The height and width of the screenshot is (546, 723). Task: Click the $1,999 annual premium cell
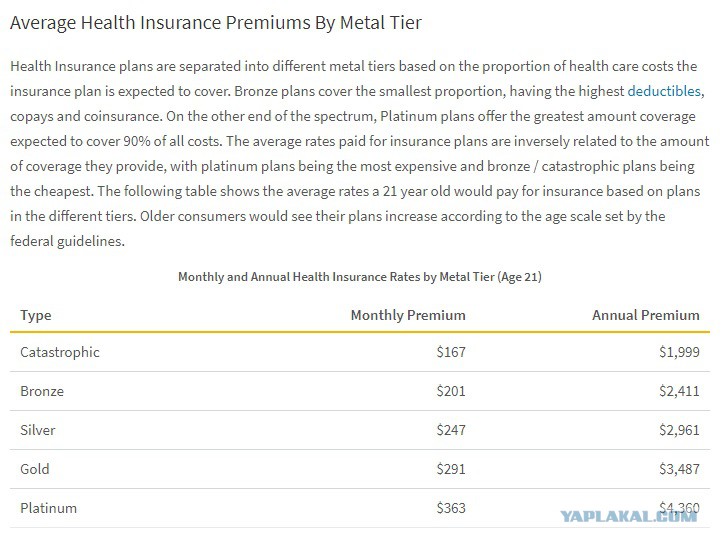pos(679,352)
